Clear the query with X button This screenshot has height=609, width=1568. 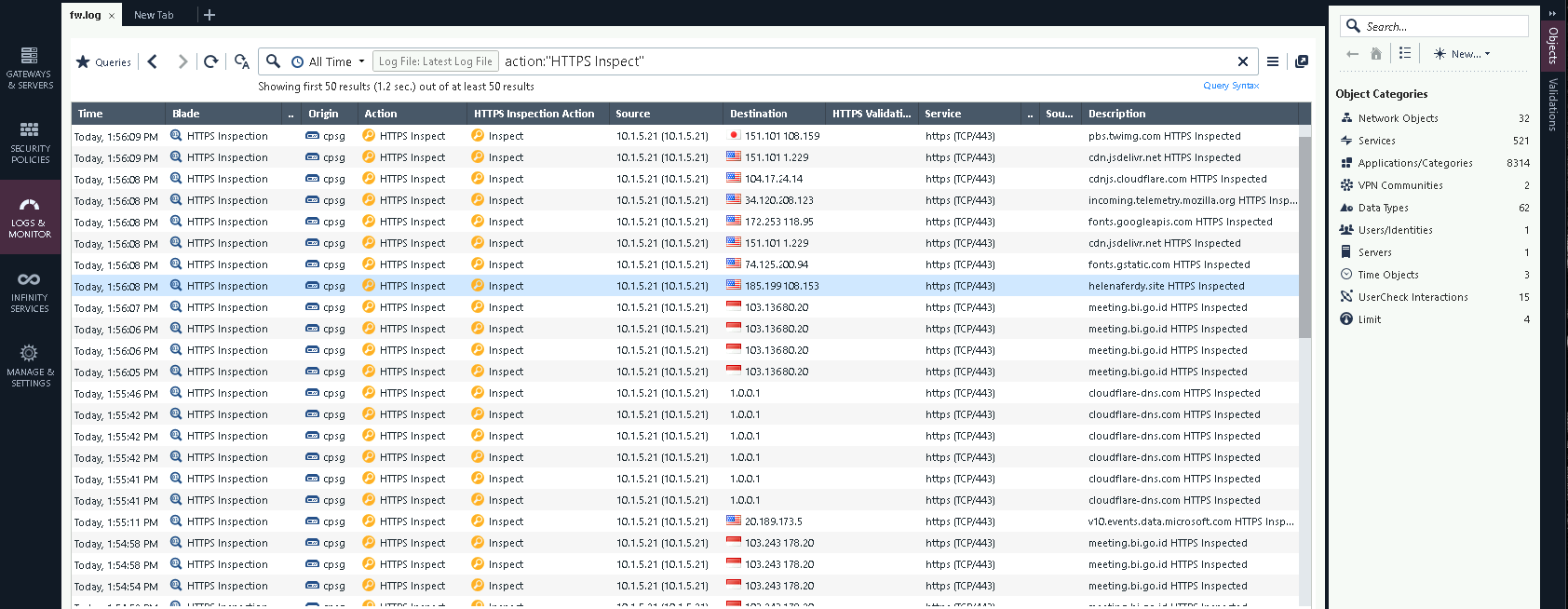click(1242, 61)
